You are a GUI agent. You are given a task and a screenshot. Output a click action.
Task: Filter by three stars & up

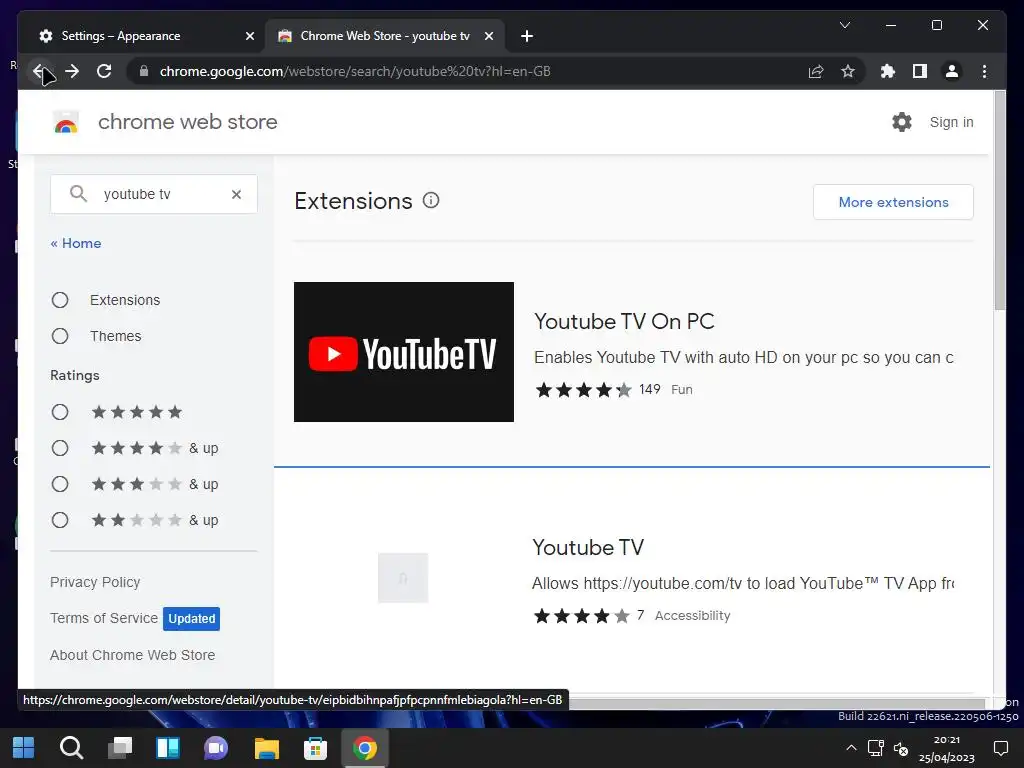tap(60, 484)
